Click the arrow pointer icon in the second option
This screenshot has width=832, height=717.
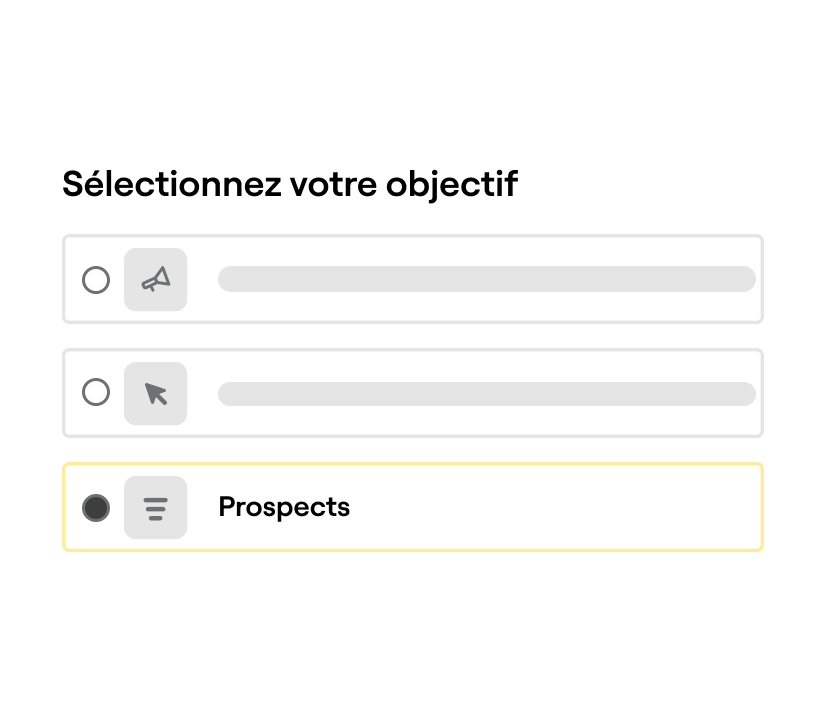(x=155, y=393)
